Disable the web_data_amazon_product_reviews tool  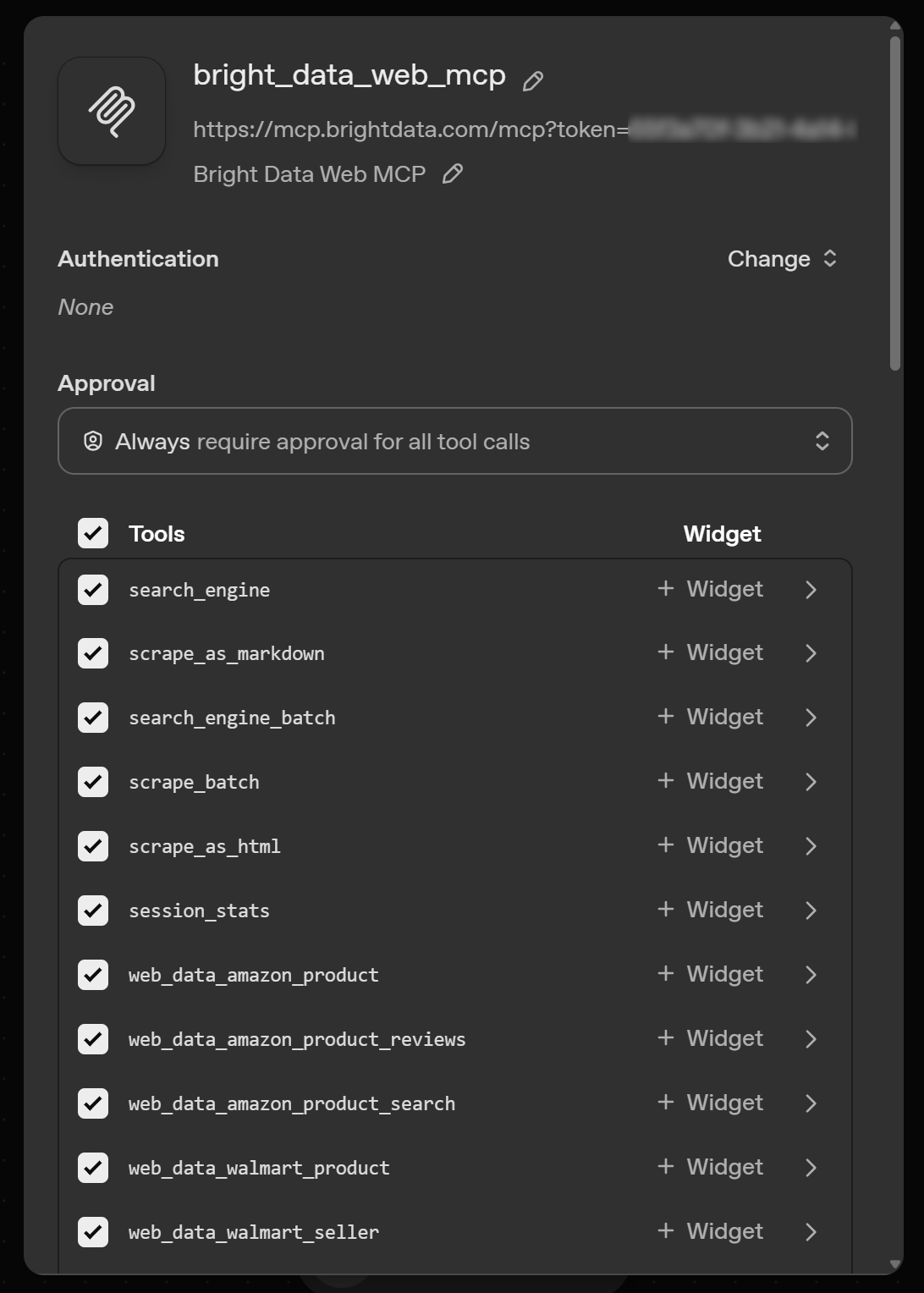[x=93, y=1039]
